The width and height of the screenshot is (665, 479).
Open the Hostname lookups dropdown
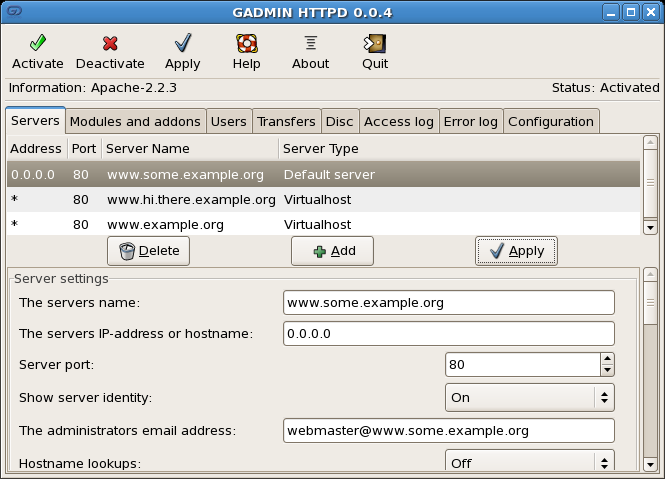tap(529, 463)
